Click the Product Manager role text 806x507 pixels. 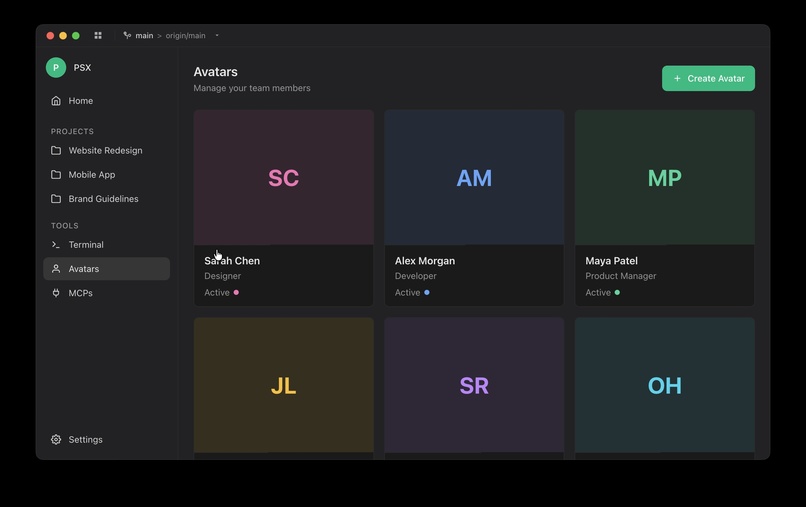[x=620, y=276]
